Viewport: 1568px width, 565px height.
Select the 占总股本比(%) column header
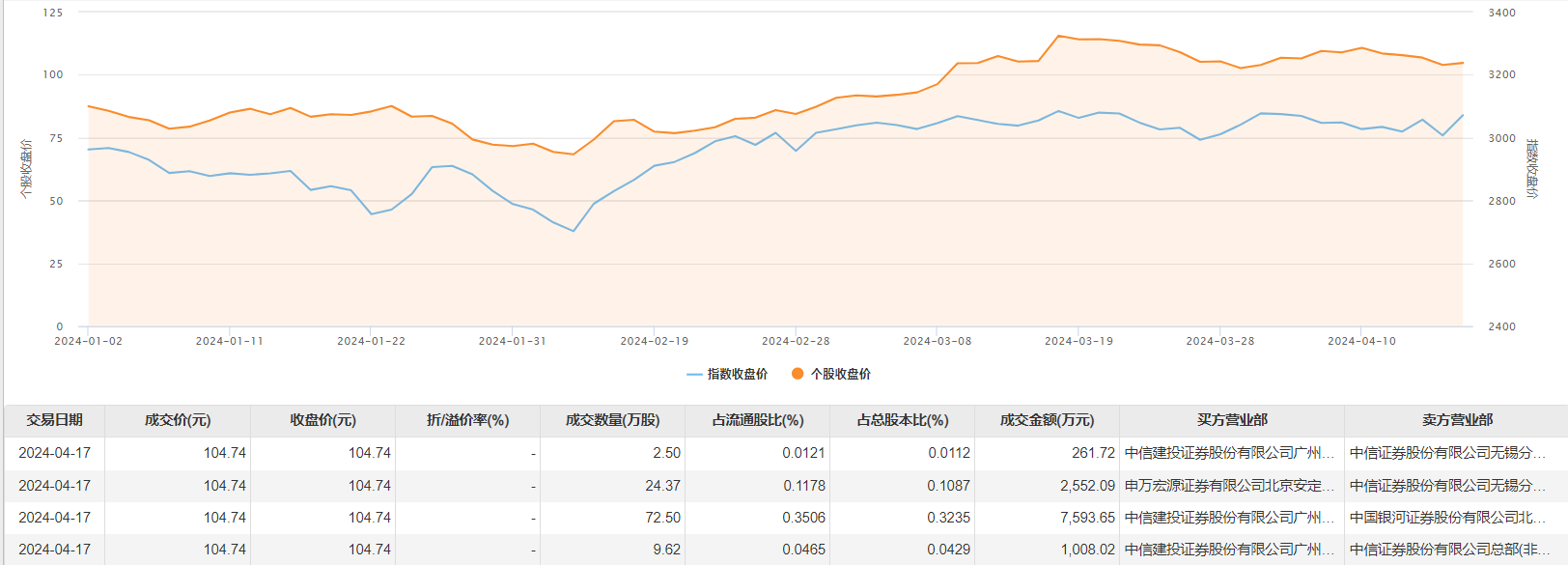click(x=902, y=420)
